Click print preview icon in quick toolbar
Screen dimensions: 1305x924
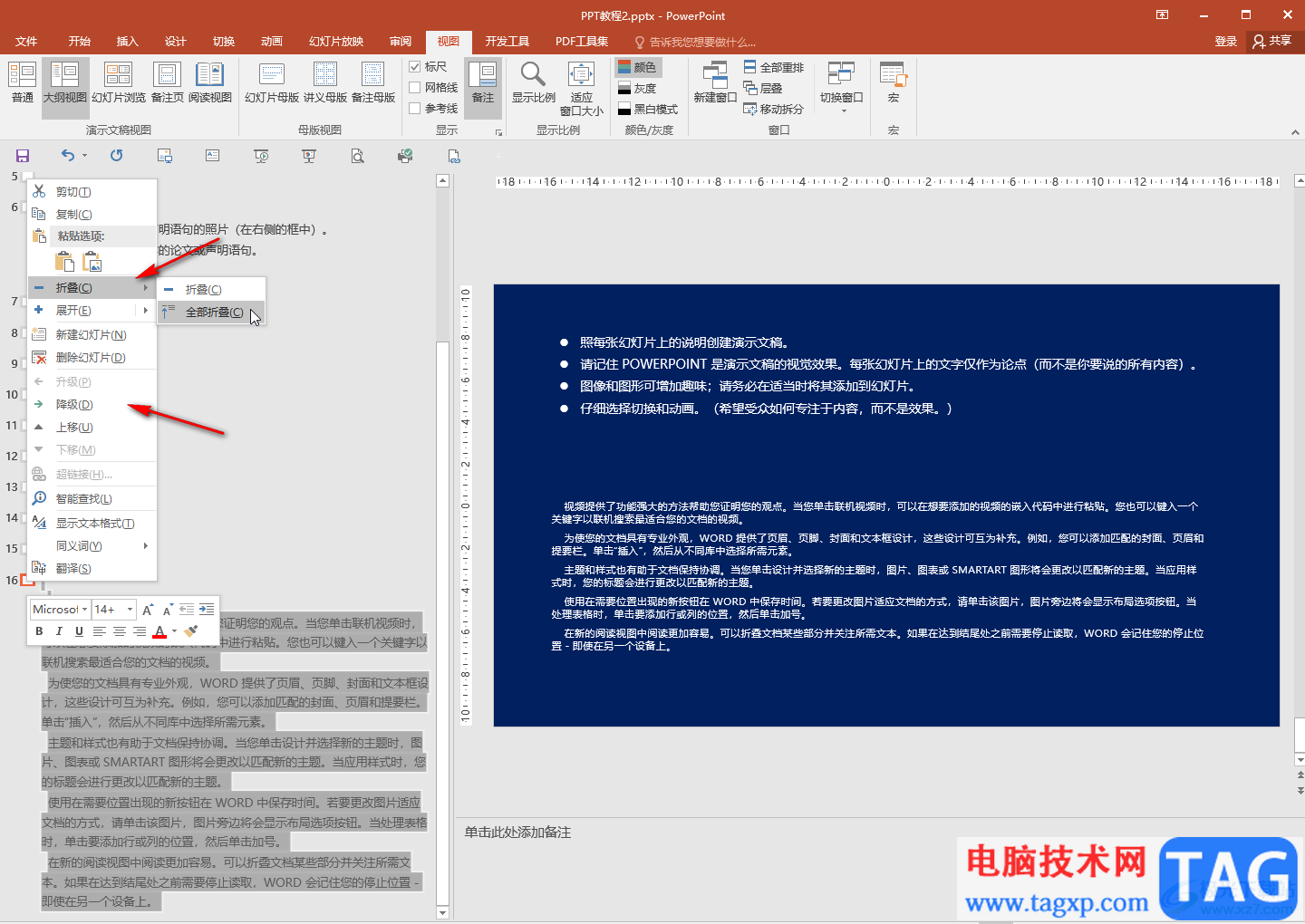[x=358, y=156]
